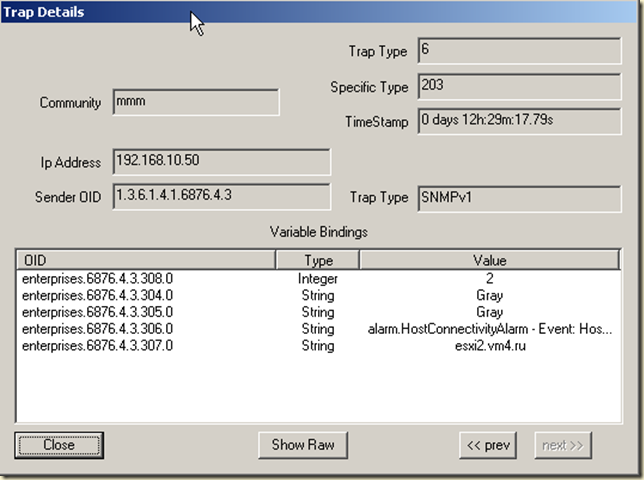This screenshot has height=480, width=644.
Task: Click the Ip Address field 192.168.10.50
Action: click(x=221, y=162)
